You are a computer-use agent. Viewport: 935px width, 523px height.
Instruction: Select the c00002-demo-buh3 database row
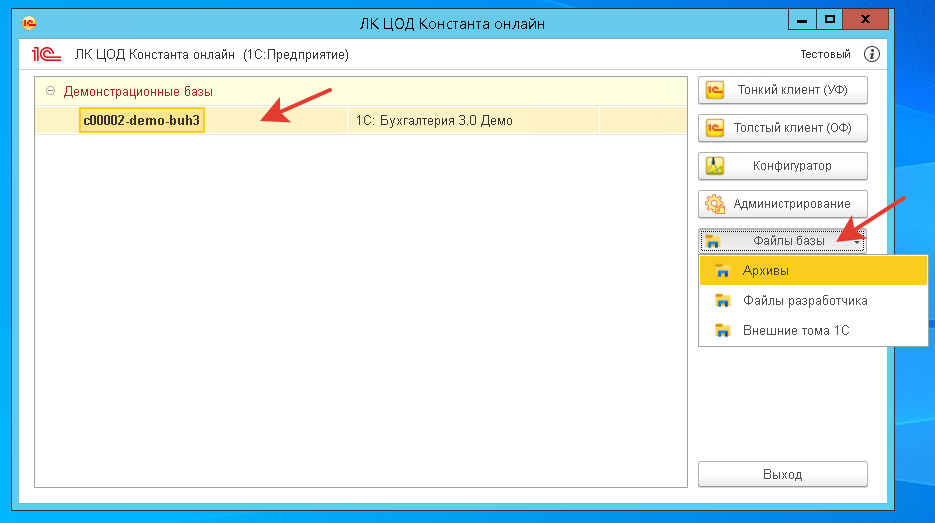pos(142,121)
